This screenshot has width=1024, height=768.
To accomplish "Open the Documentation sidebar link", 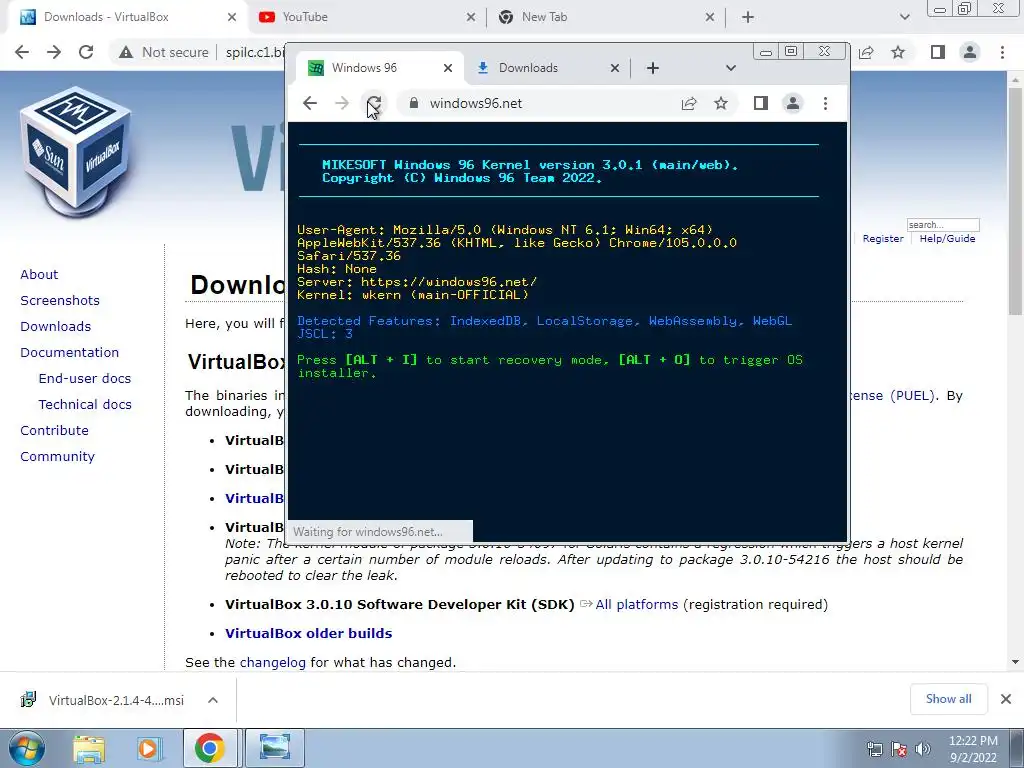I will [x=70, y=353].
